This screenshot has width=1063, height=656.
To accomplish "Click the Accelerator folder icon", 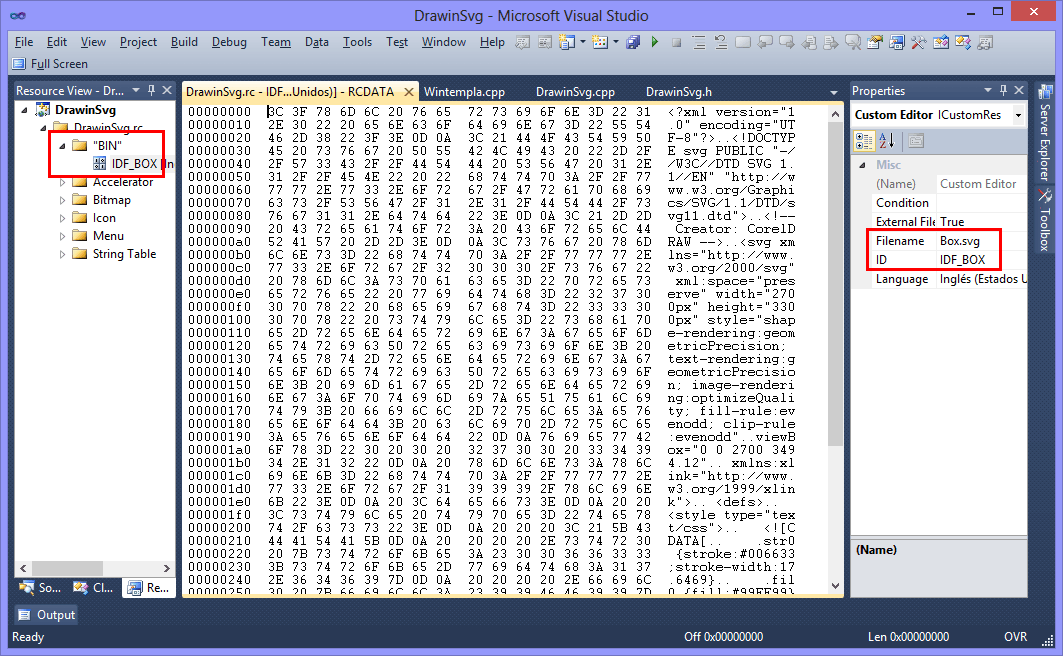I will pos(80,182).
